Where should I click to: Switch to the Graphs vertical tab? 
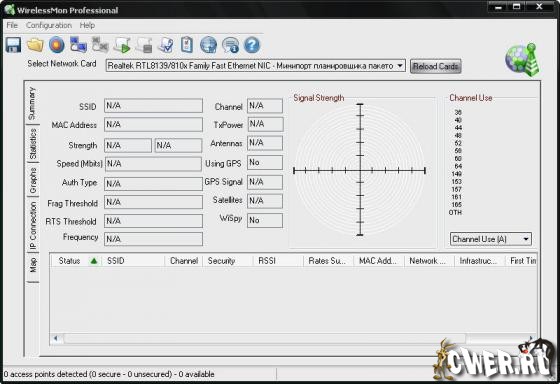tap(33, 180)
